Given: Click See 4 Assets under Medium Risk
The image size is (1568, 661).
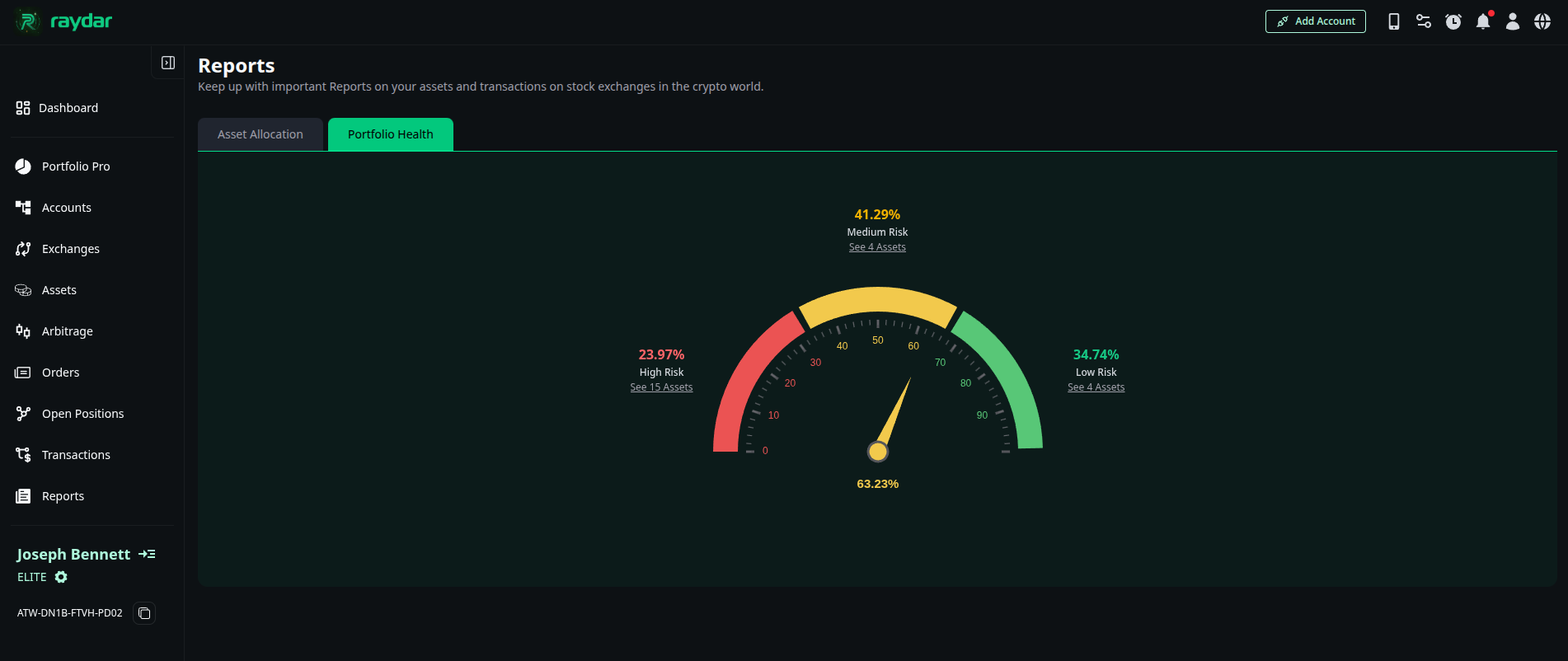Looking at the screenshot, I should (x=877, y=247).
